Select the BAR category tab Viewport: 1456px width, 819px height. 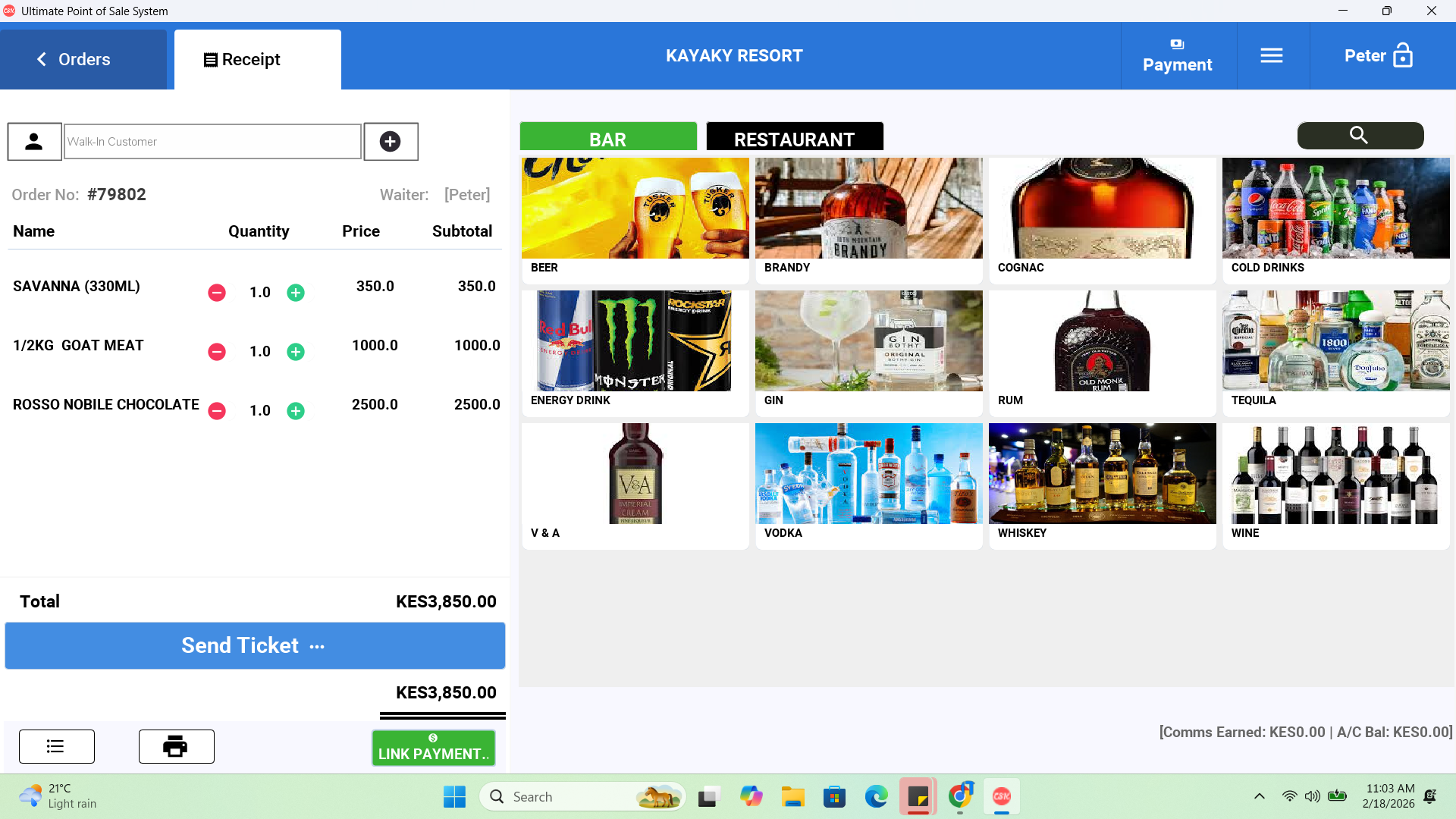[x=607, y=138]
